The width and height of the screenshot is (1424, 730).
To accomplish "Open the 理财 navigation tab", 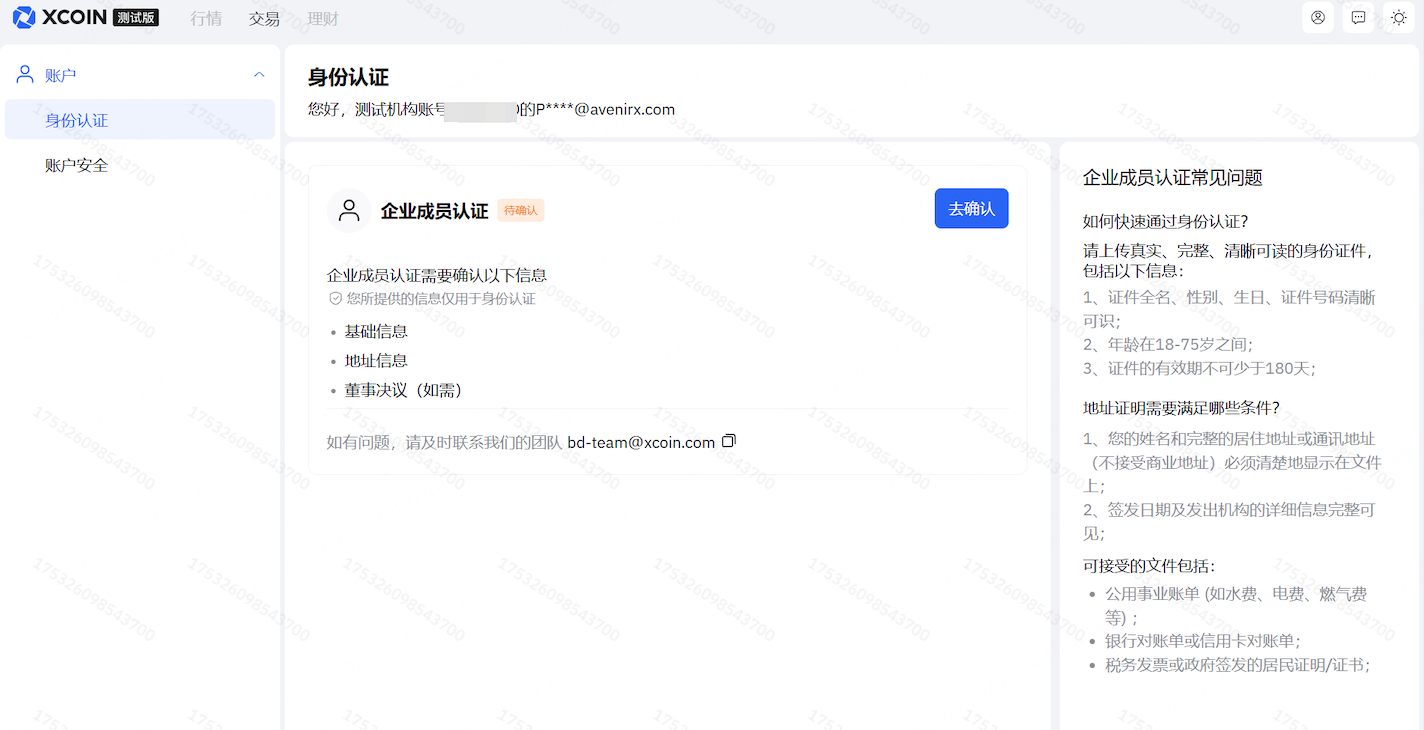I will point(322,18).
